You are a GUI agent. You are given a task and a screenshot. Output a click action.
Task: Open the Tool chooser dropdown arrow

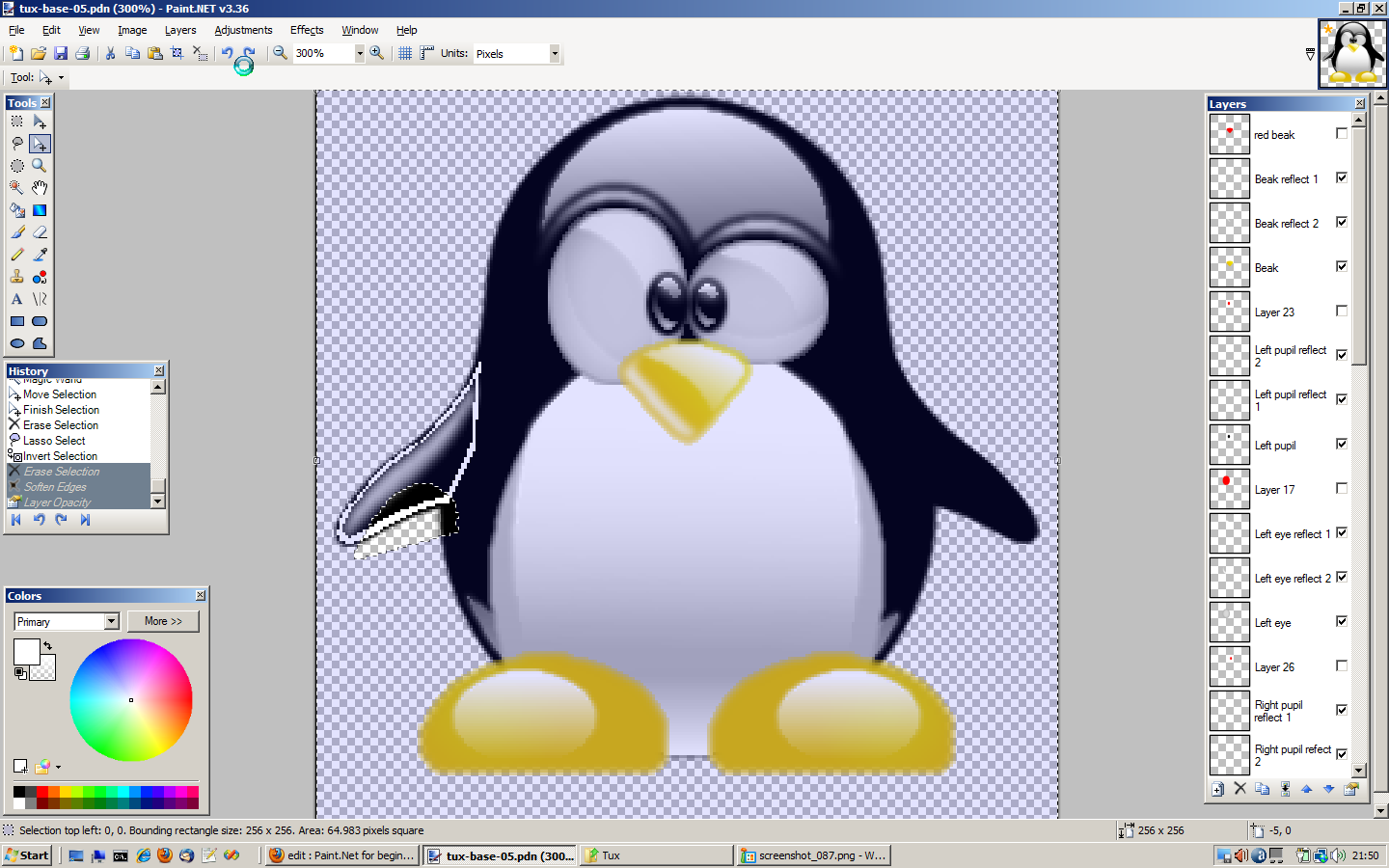point(61,78)
